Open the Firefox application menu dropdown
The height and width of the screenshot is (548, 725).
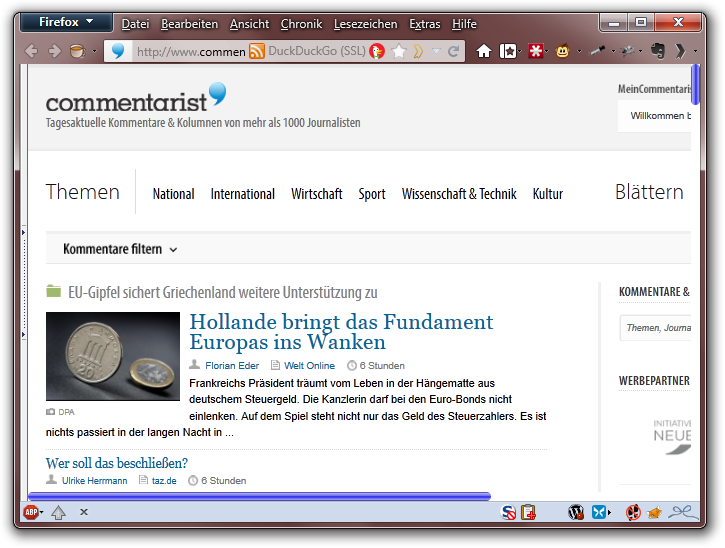(67, 22)
